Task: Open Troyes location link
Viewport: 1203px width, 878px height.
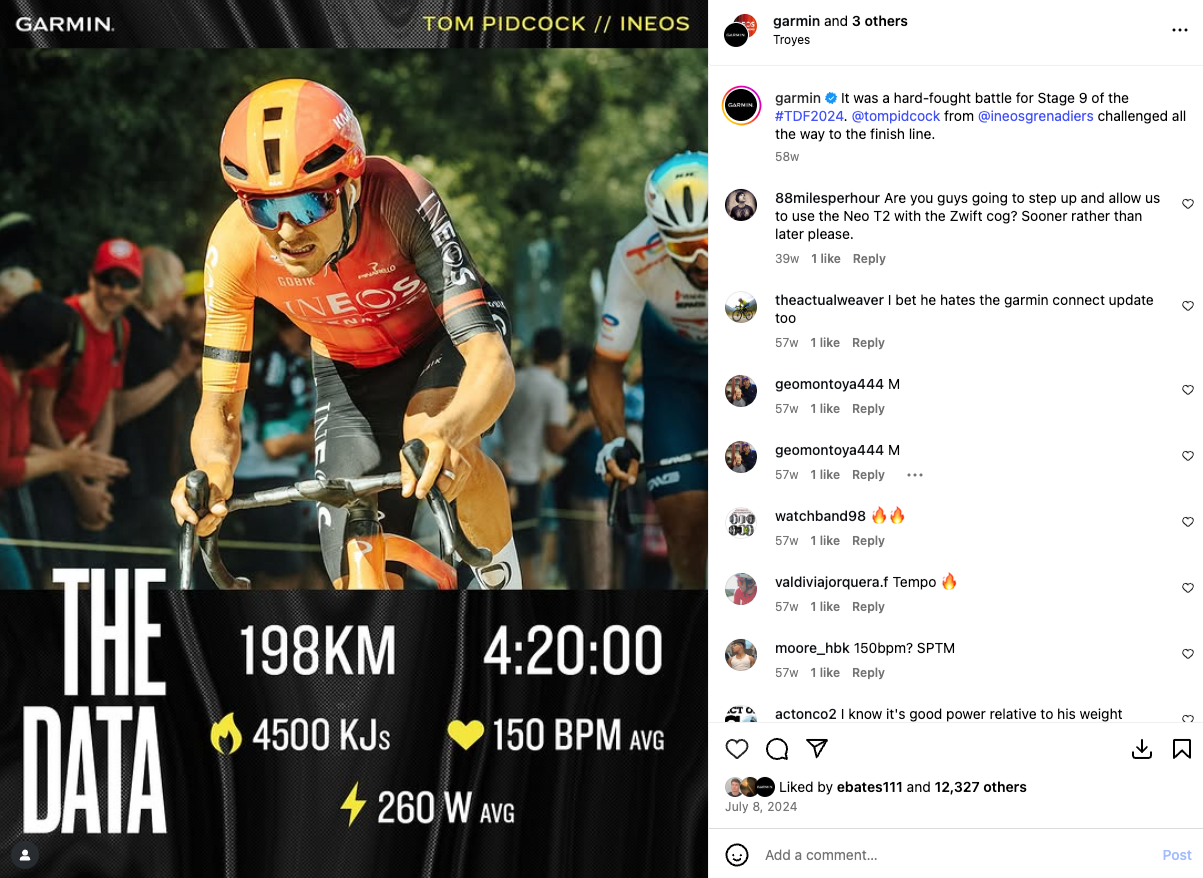Action: [792, 40]
